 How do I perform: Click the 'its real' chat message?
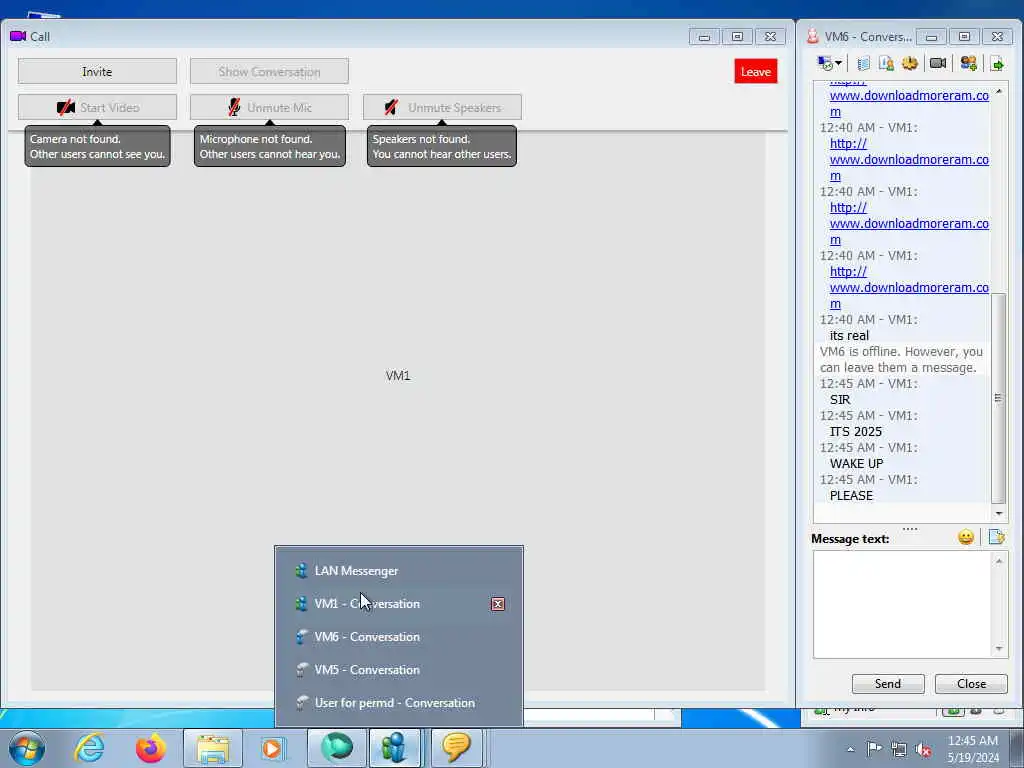(849, 336)
